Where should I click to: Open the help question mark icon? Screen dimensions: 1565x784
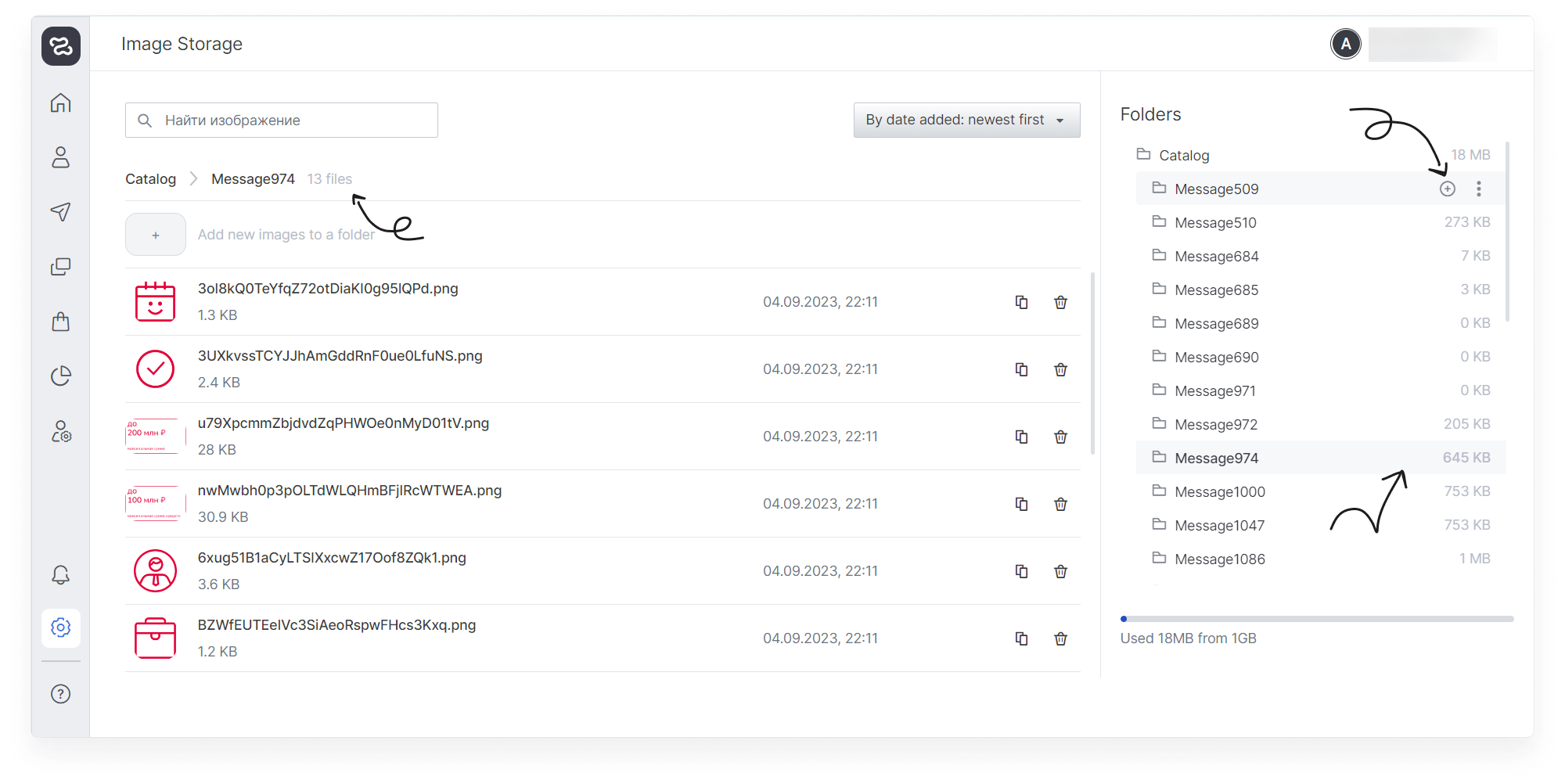click(61, 694)
